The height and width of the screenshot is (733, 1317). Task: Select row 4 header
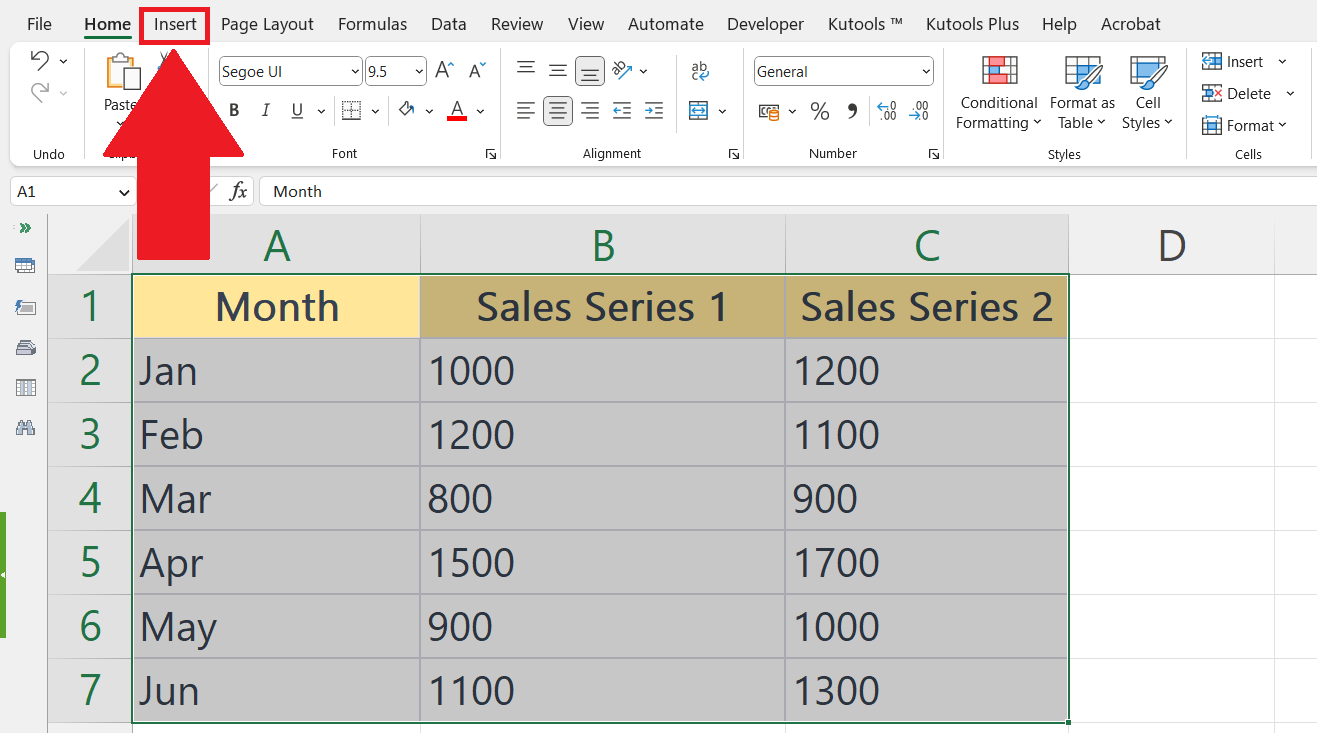tap(90, 498)
